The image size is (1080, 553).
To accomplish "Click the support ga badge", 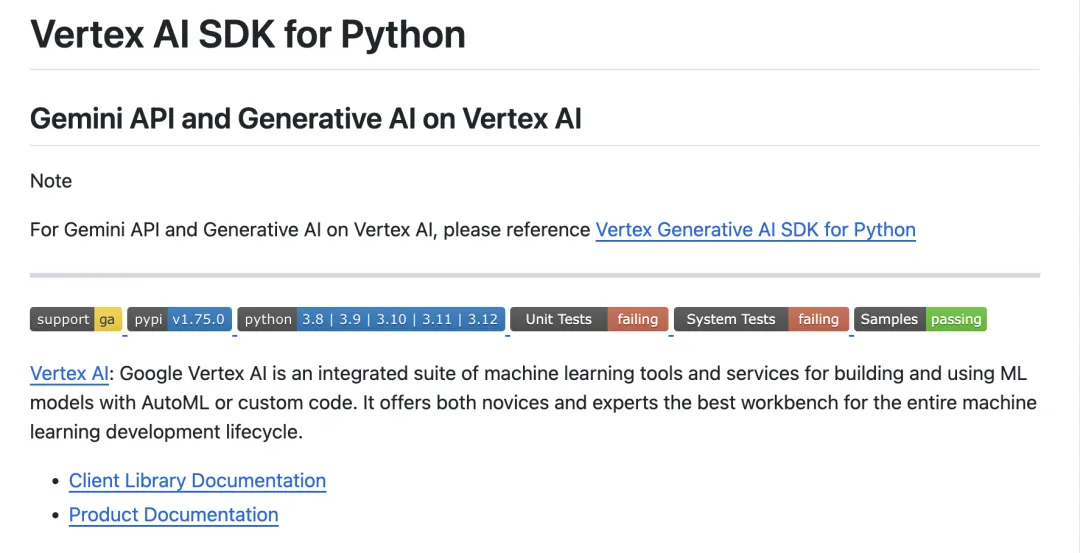I will point(76,319).
